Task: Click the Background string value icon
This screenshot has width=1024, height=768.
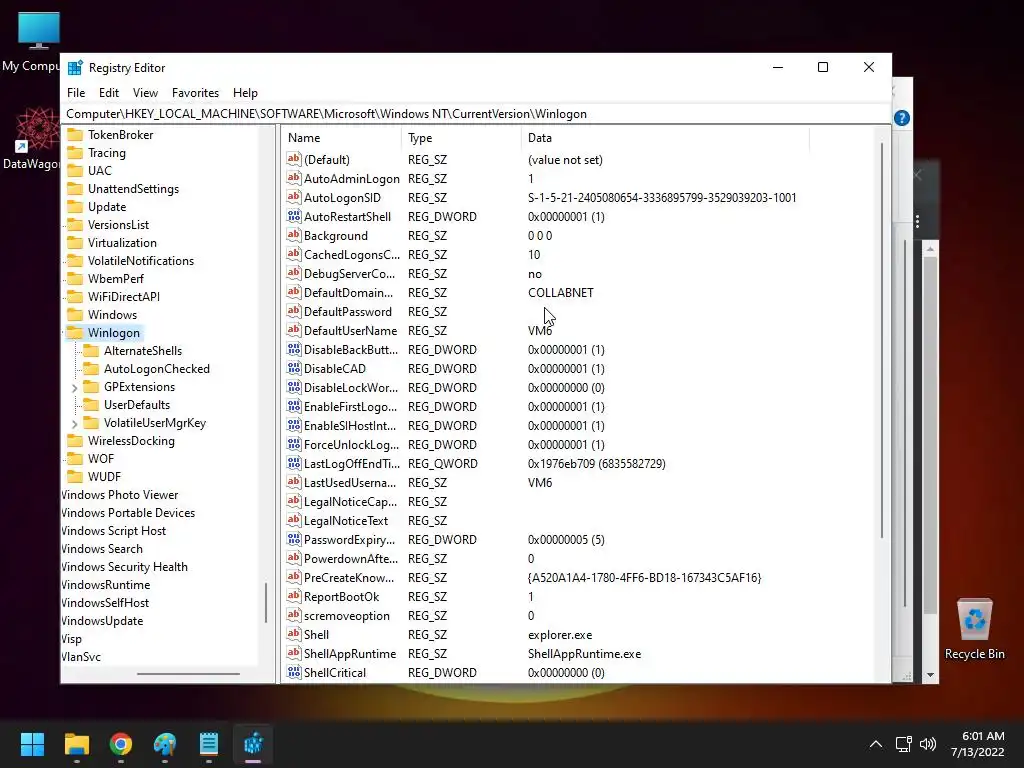Action: click(294, 235)
